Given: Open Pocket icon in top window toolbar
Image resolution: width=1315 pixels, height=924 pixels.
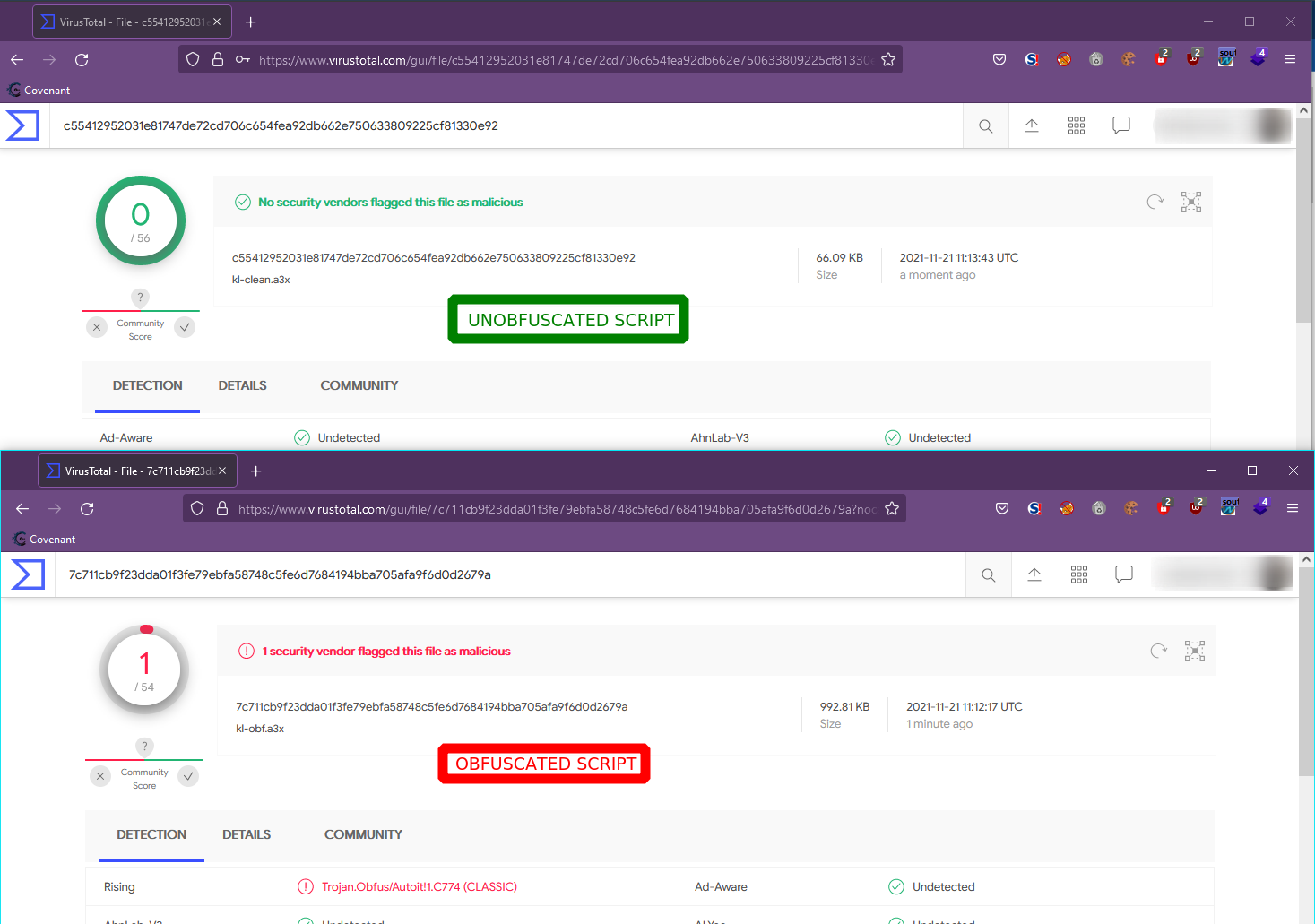Looking at the screenshot, I should 999,59.
